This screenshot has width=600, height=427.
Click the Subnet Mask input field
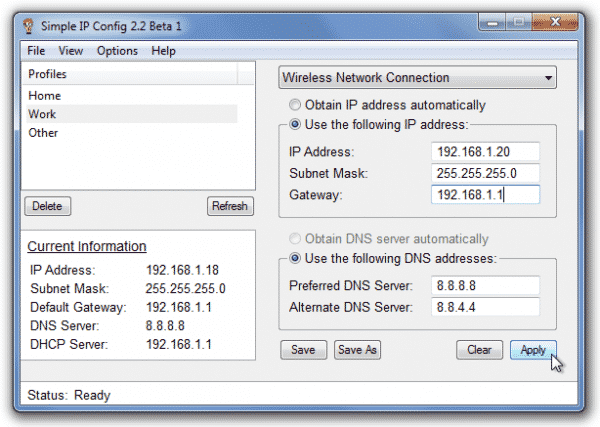(486, 172)
